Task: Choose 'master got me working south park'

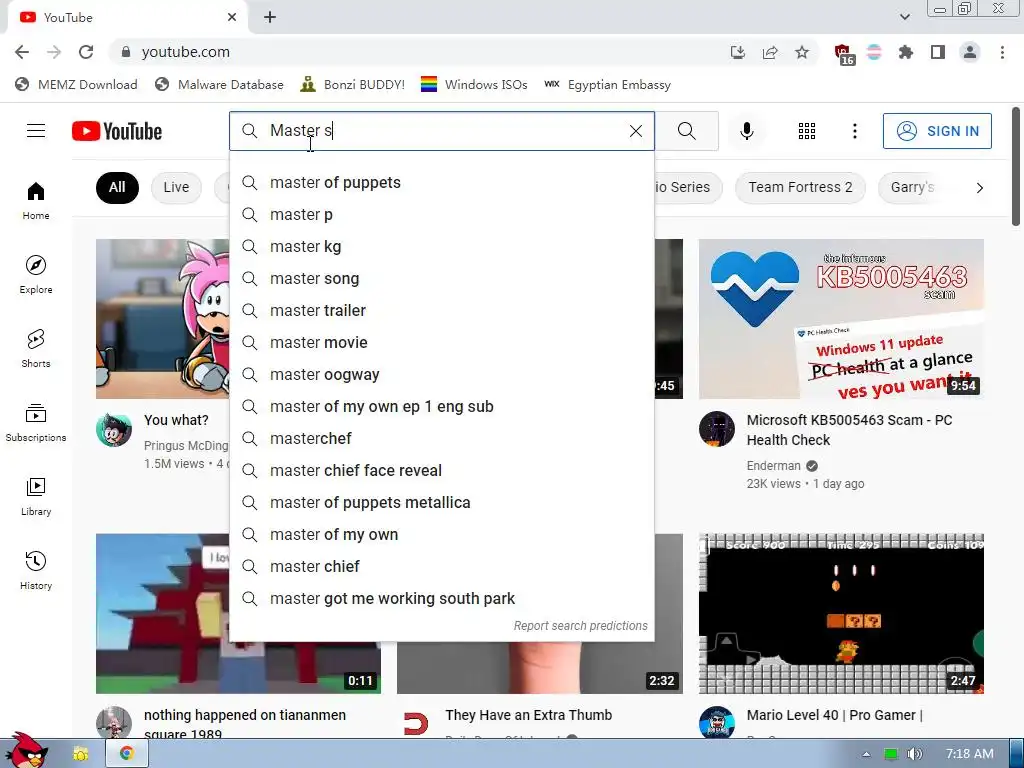Action: 442,599
